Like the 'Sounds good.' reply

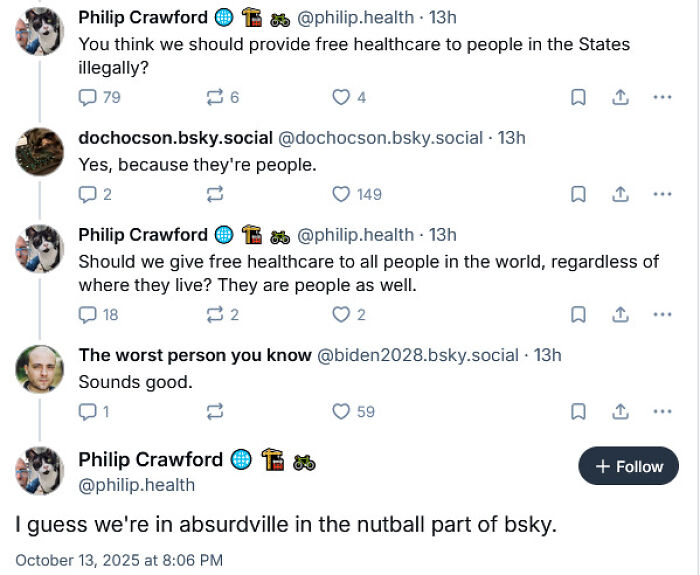point(342,411)
